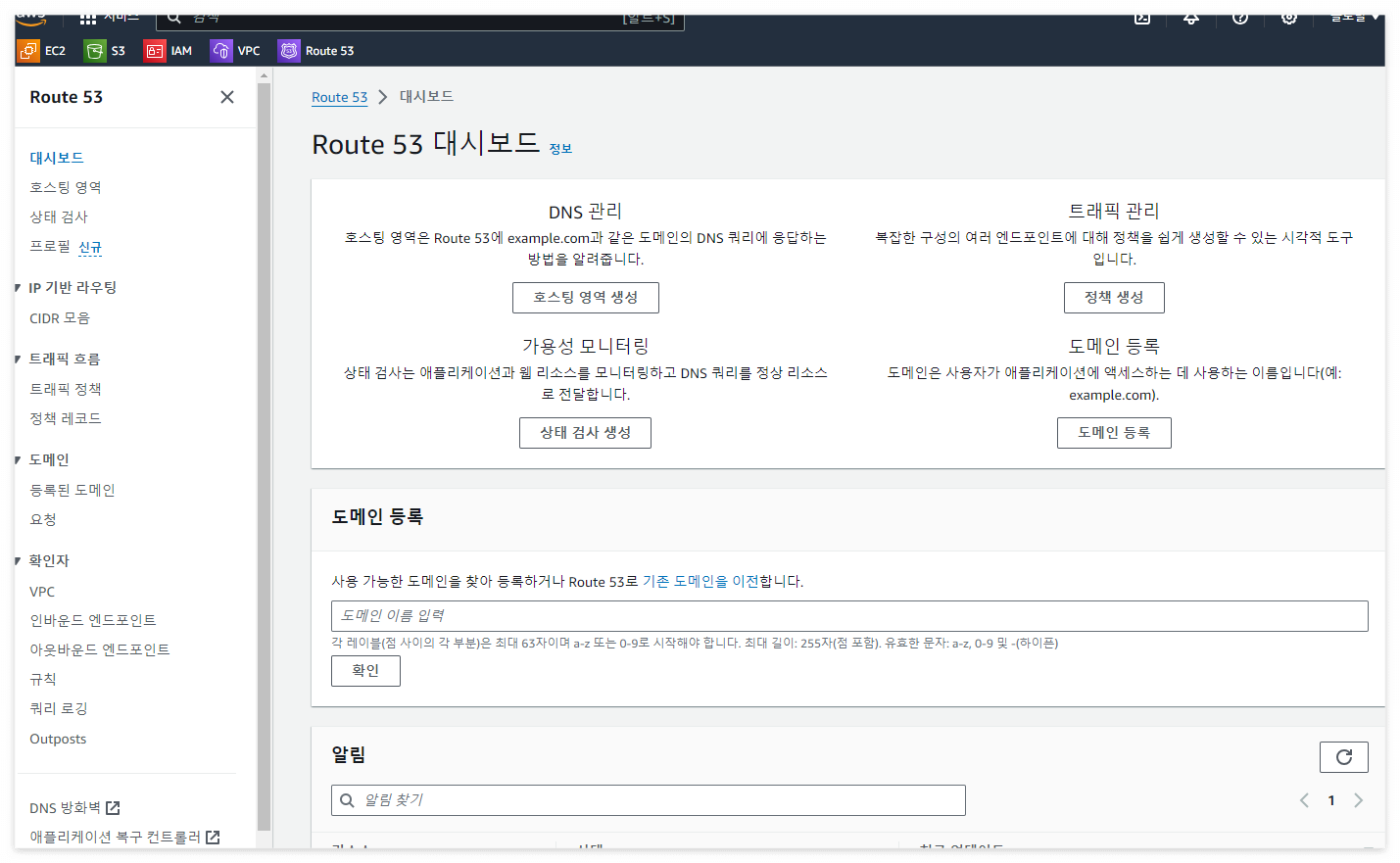Click the 도메인 이름 입력 field
This screenshot has width=1400, height=863.
click(x=849, y=616)
